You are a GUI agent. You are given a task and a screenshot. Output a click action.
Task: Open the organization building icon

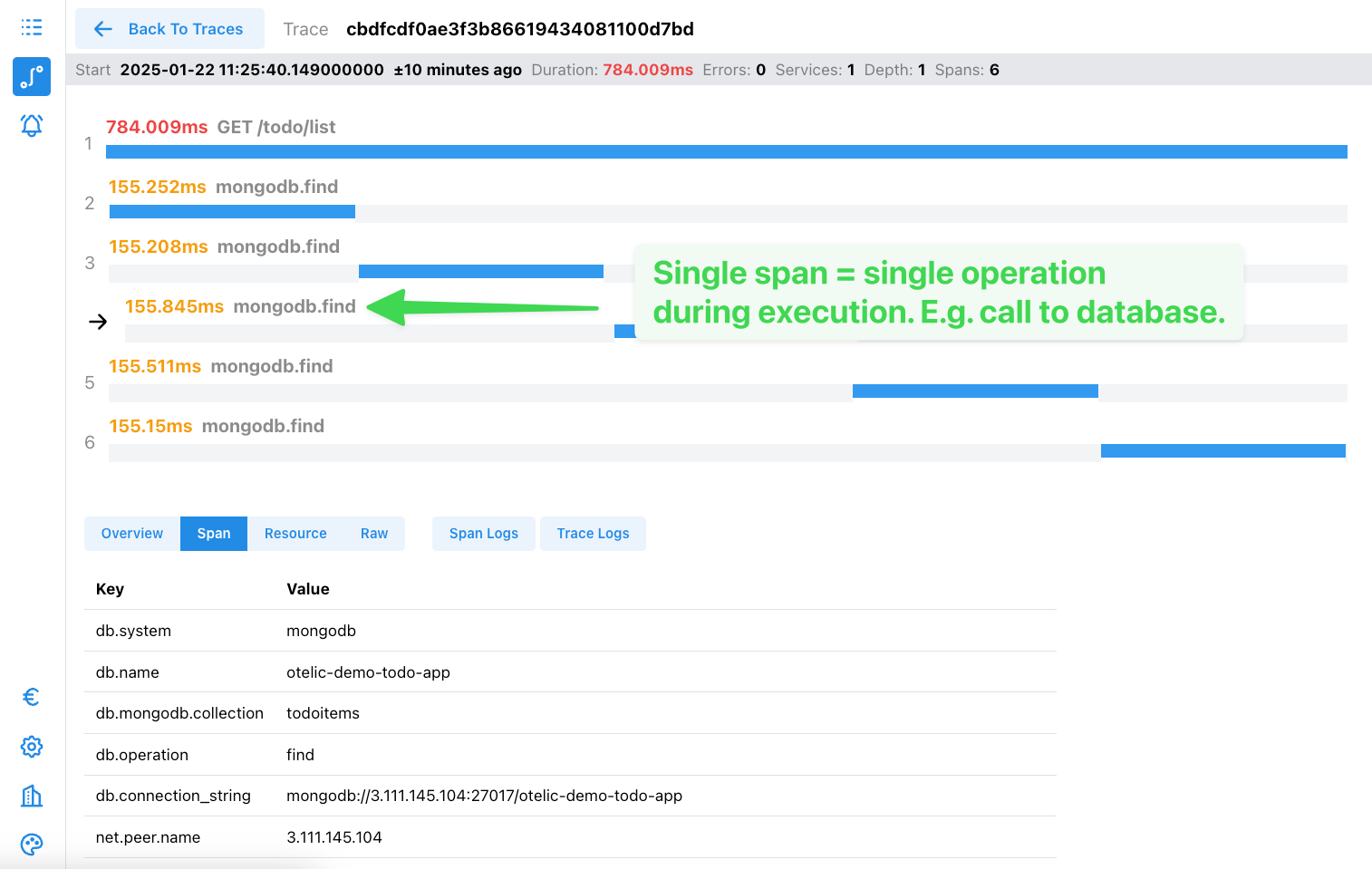click(x=32, y=796)
